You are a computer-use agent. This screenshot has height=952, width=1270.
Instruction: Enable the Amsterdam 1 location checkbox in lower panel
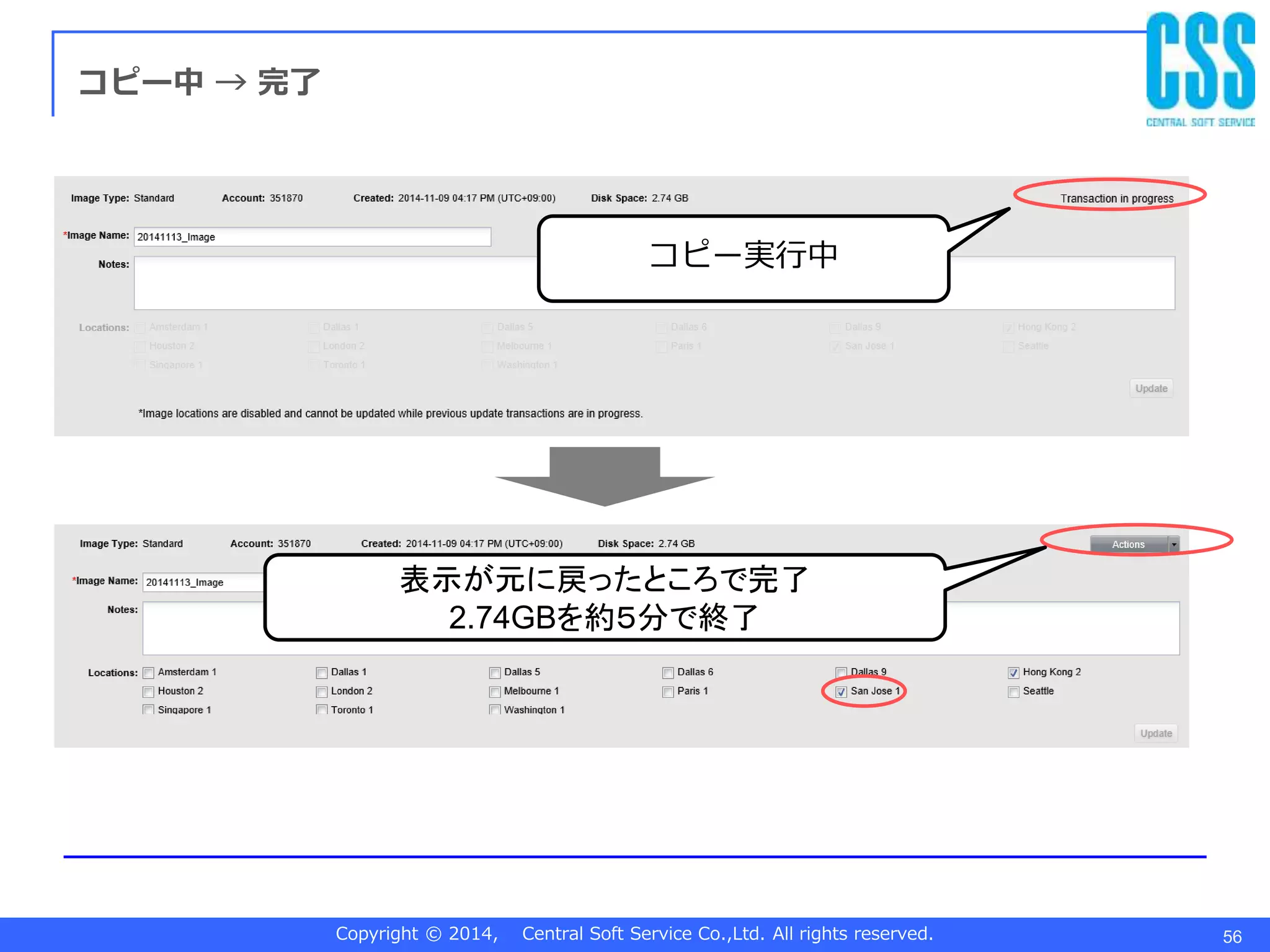[x=148, y=672]
